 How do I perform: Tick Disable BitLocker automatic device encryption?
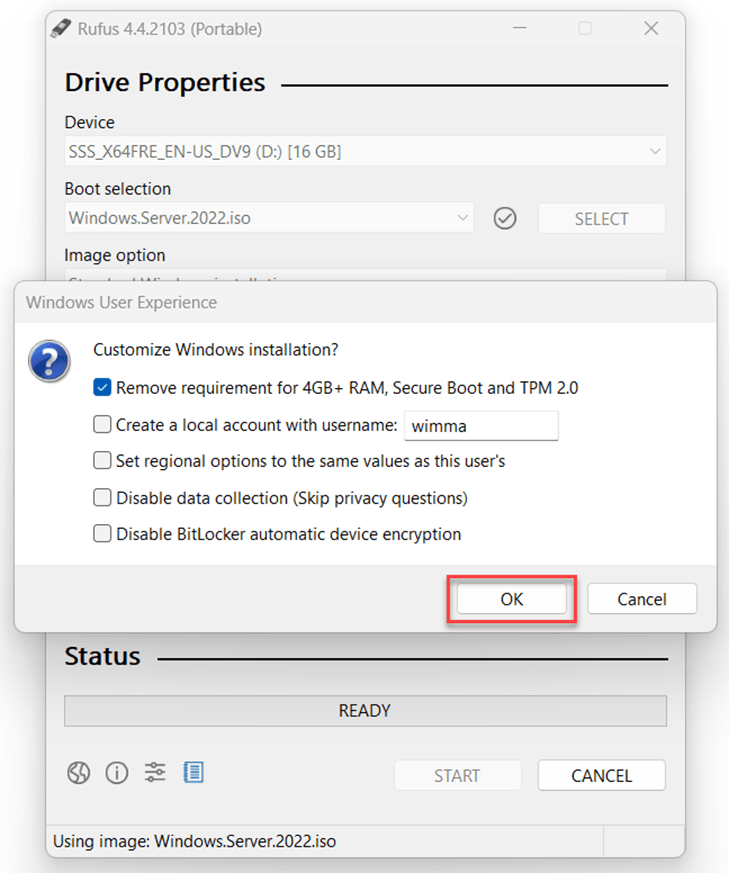click(102, 533)
